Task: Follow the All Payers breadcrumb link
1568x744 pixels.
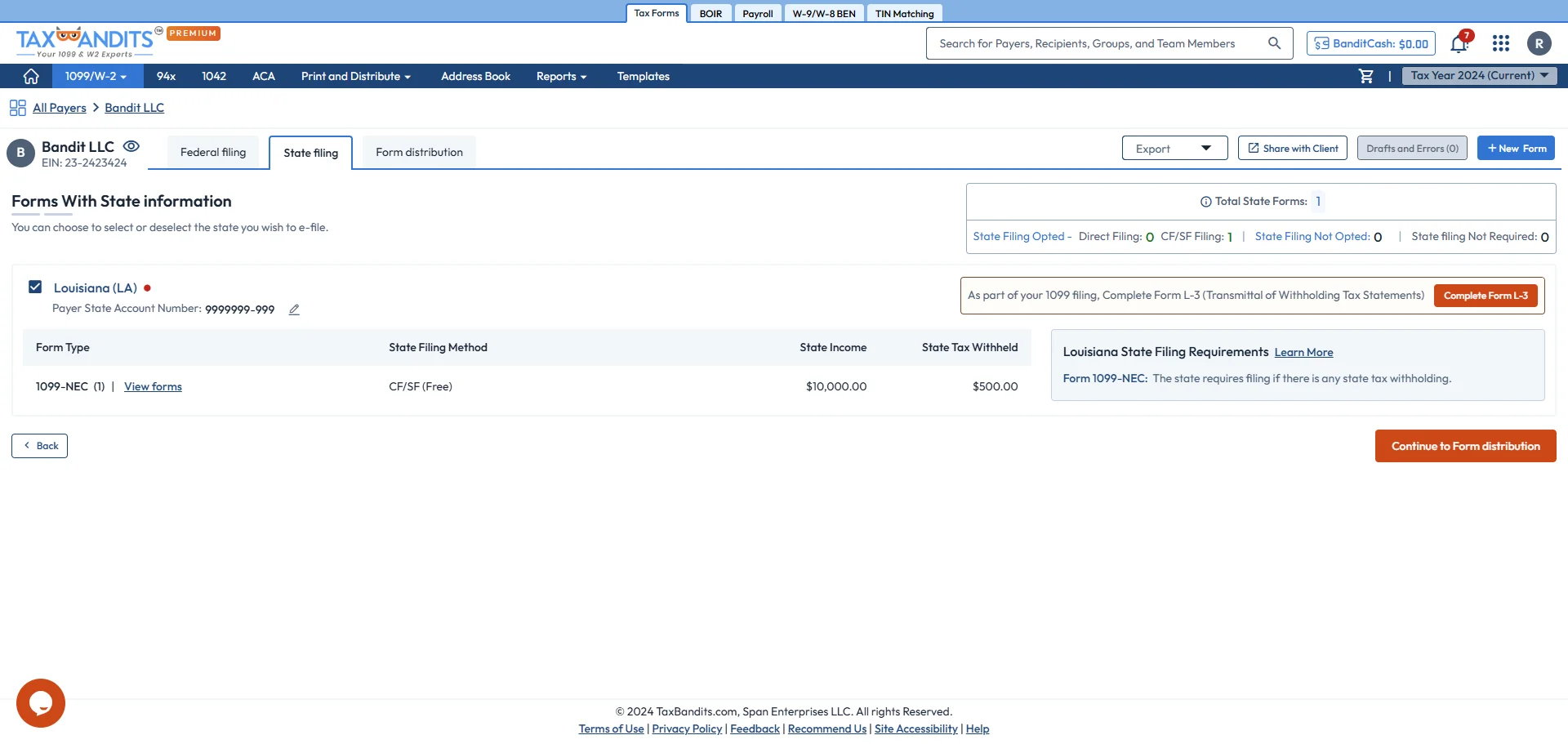Action: [60, 108]
